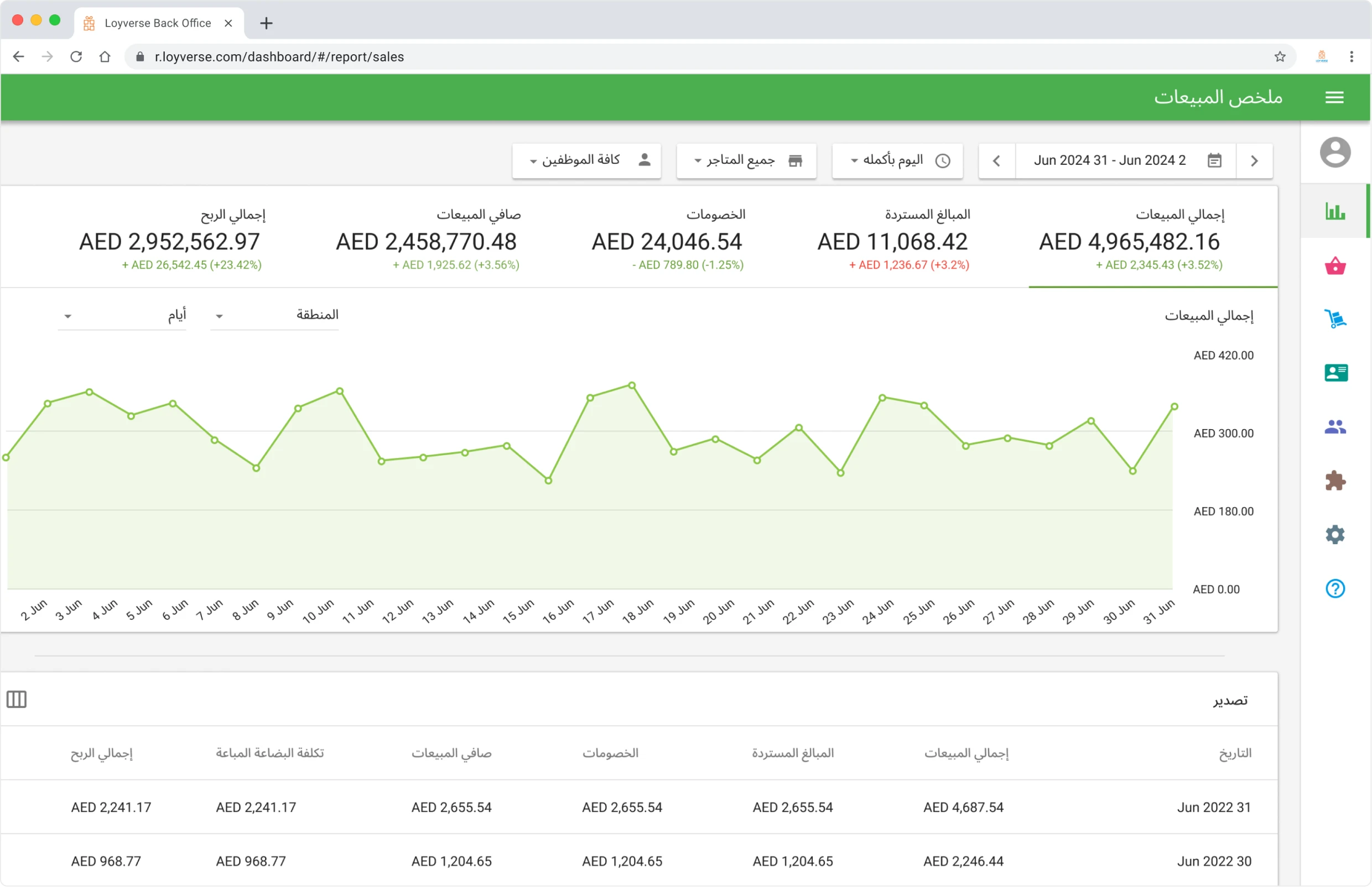Open the hamburger navigation menu
This screenshot has width=1372, height=887.
[1335, 97]
